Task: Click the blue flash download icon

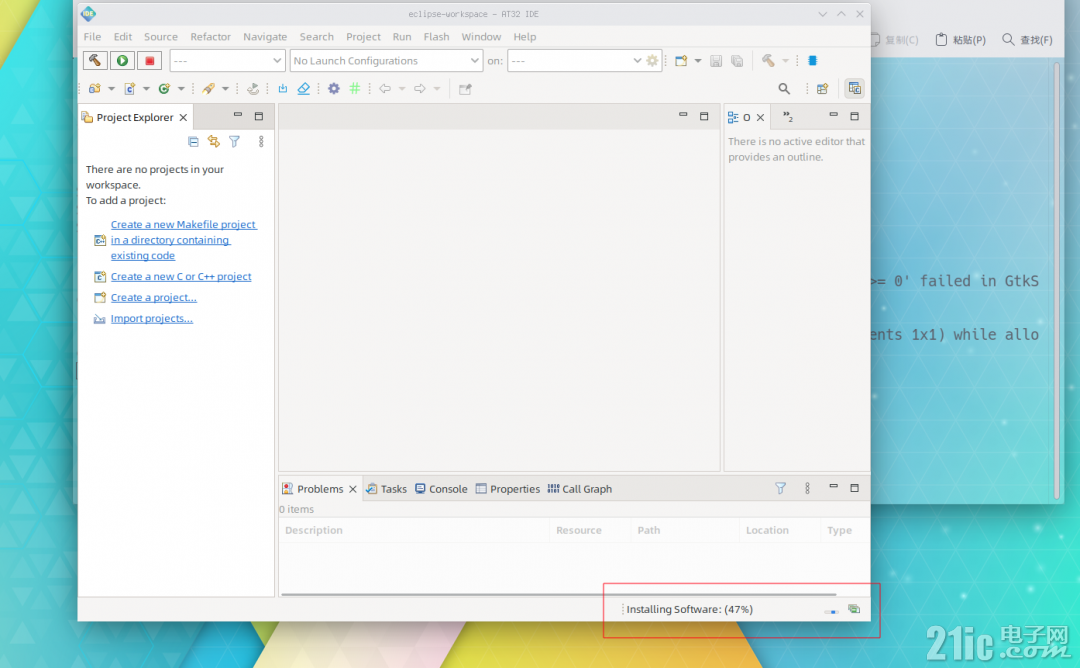Action: coord(282,88)
